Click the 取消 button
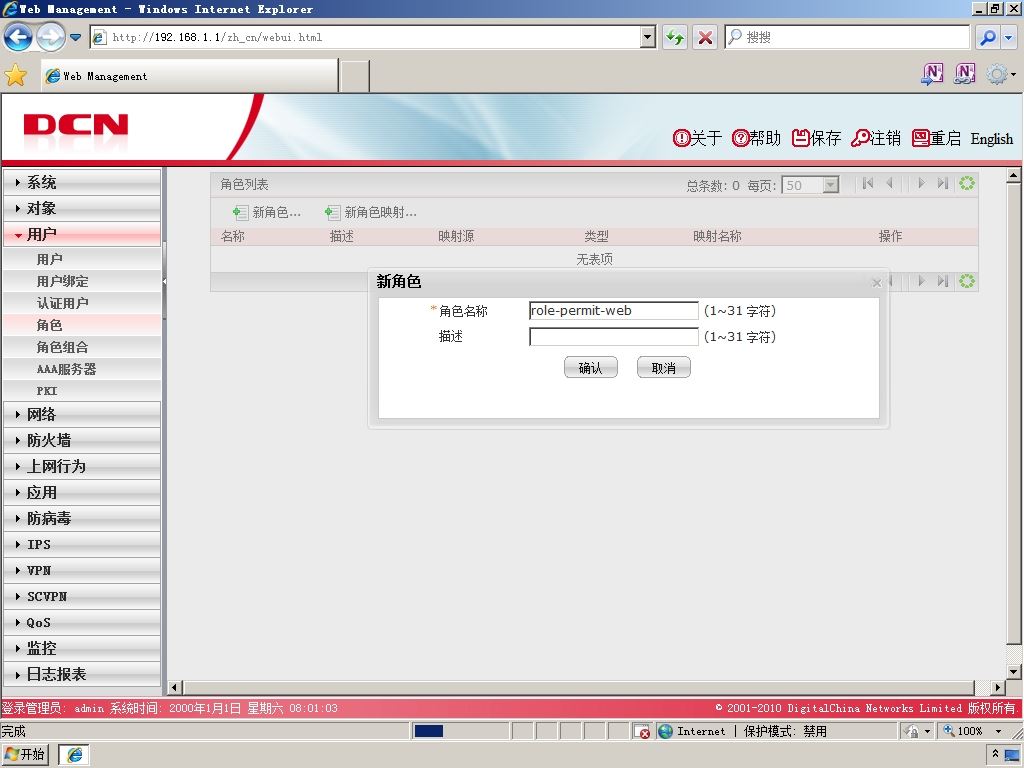The image size is (1024, 768). pos(664,368)
